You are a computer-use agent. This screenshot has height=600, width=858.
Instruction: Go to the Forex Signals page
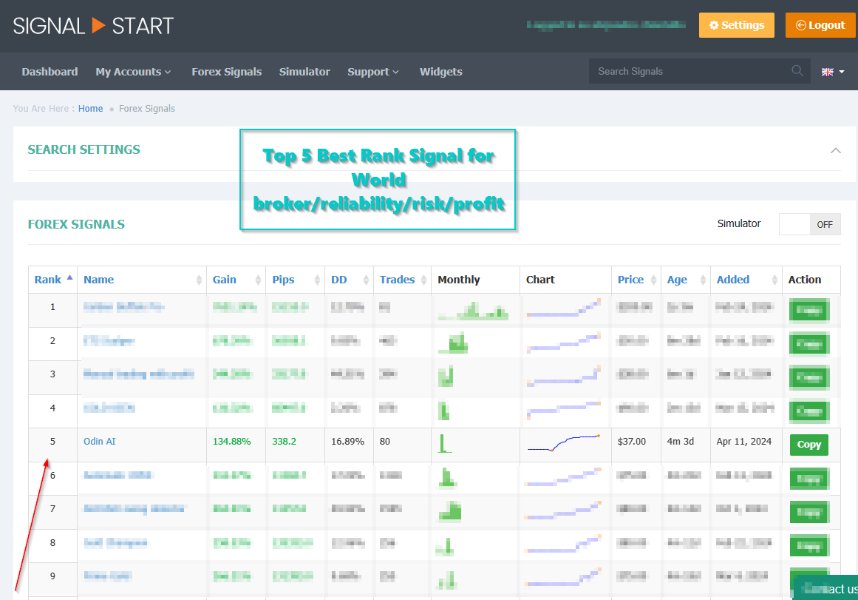click(x=226, y=72)
